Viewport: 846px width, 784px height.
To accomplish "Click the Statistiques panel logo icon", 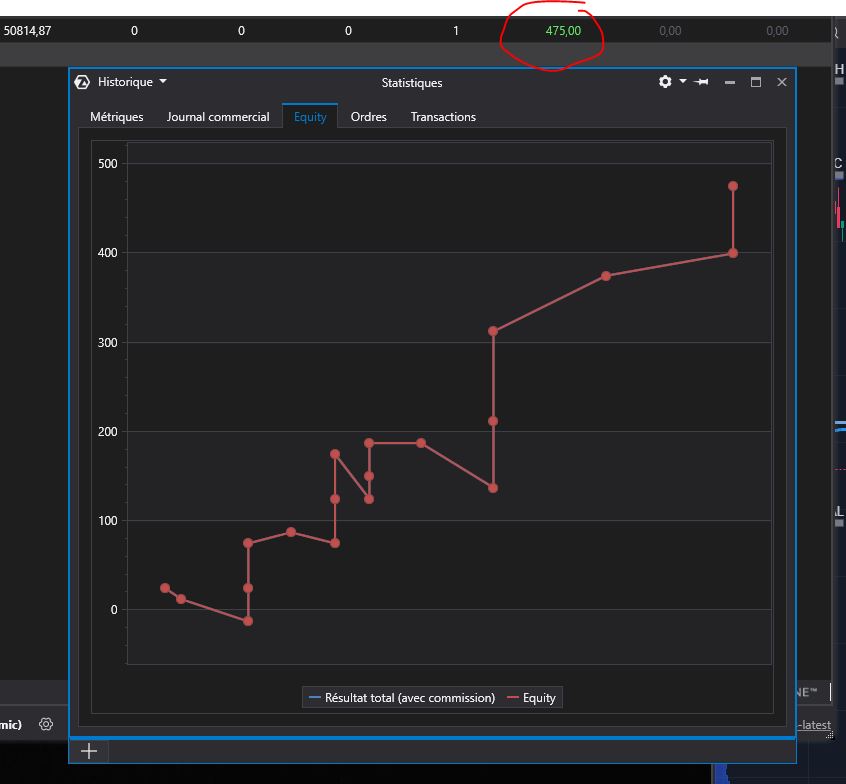I will (82, 82).
